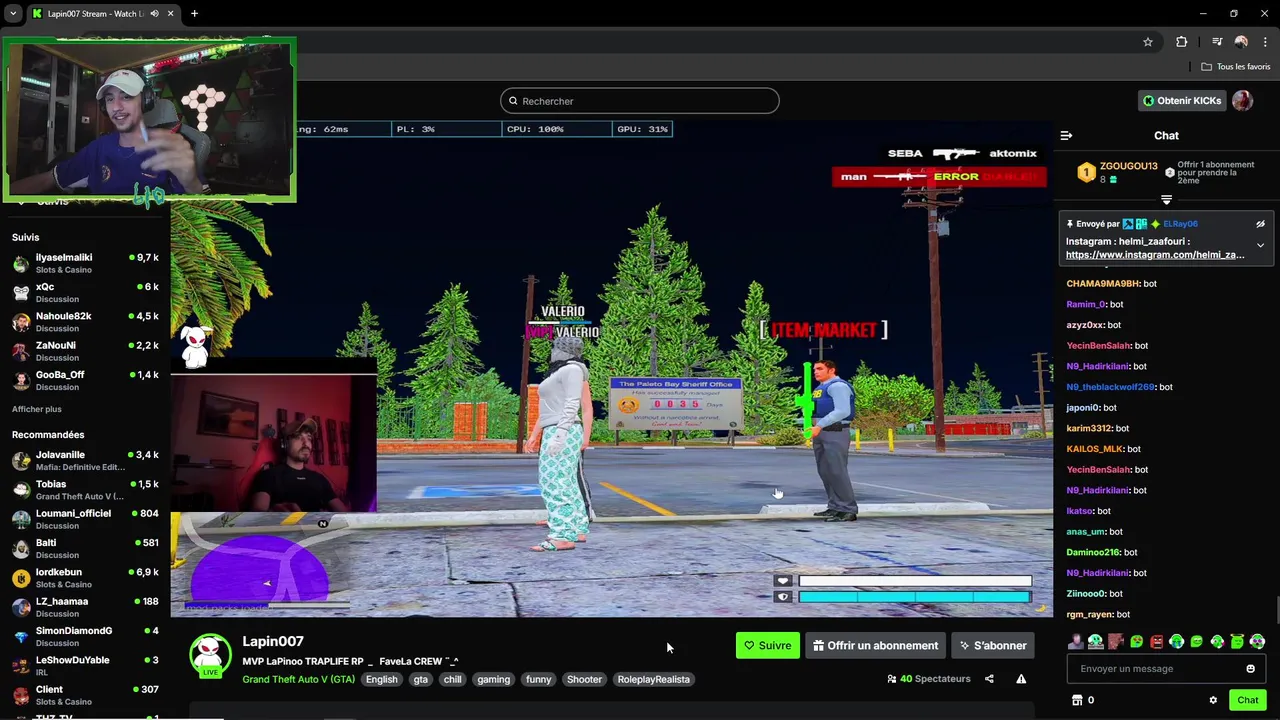Open Lapin007 channel avatar with LIVE badge
Image resolution: width=1280 pixels, height=720 pixels.
tap(210, 656)
